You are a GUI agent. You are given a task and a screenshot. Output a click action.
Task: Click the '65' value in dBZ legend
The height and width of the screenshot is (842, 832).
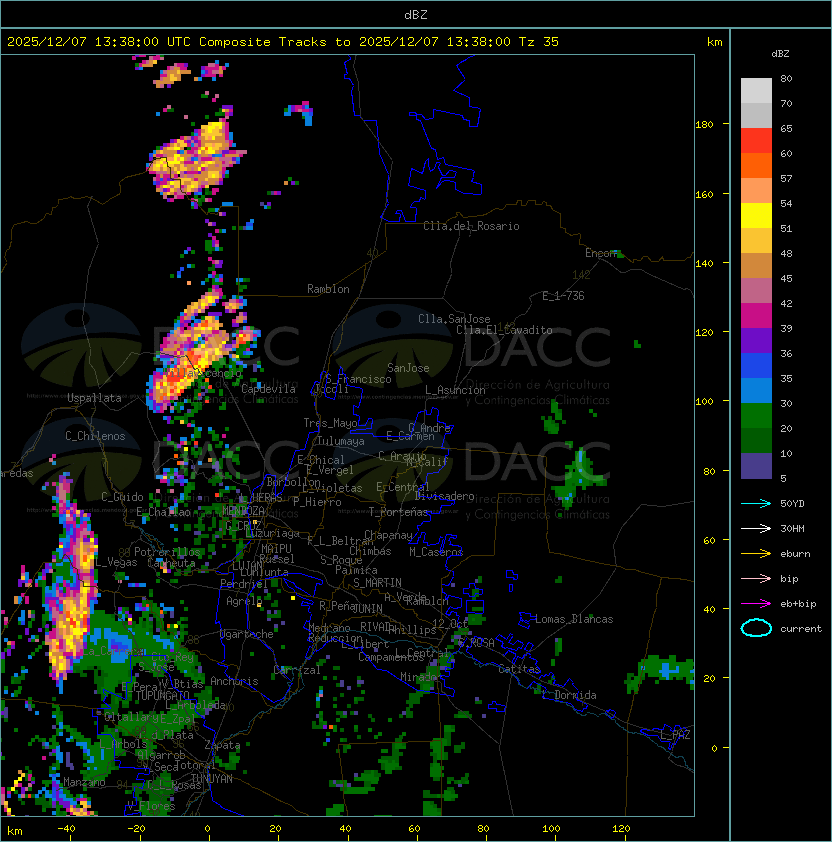[x=786, y=128]
